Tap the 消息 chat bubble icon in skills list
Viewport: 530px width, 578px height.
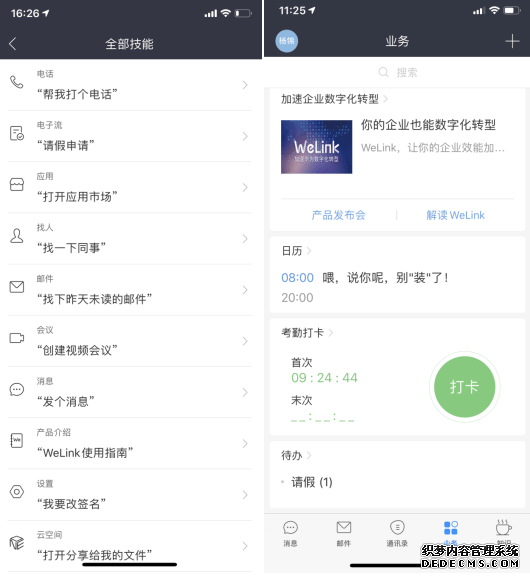[x=17, y=389]
